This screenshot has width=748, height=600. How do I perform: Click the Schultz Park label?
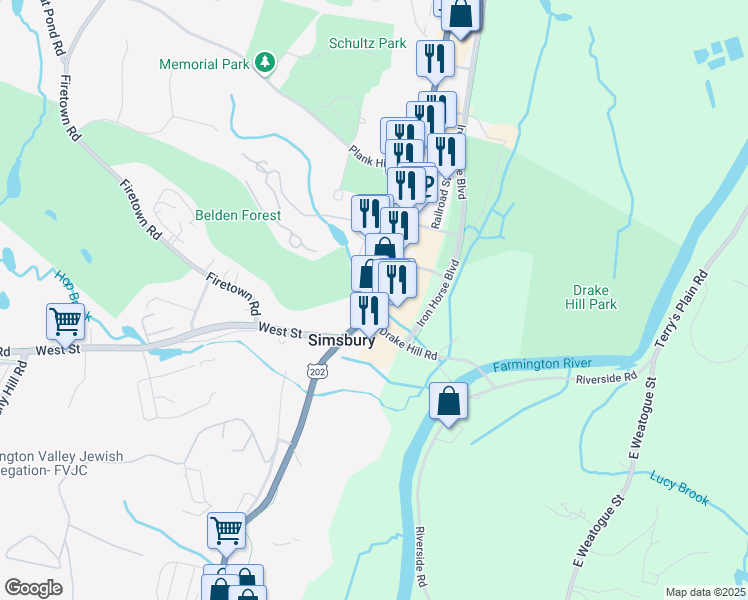click(x=367, y=43)
